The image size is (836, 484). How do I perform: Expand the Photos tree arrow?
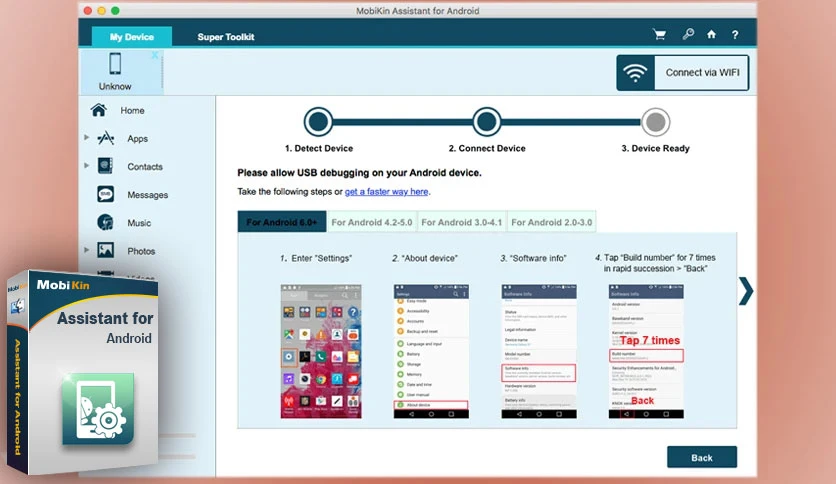click(86, 249)
